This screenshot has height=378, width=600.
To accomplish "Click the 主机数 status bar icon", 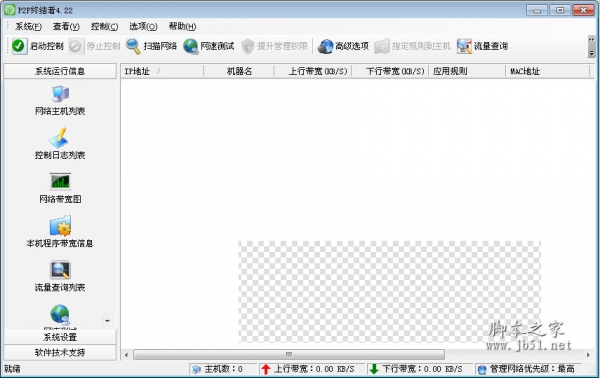I will click(197, 369).
